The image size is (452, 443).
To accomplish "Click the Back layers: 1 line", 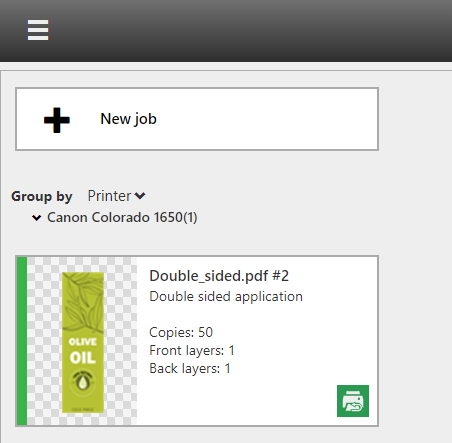I will (190, 368).
